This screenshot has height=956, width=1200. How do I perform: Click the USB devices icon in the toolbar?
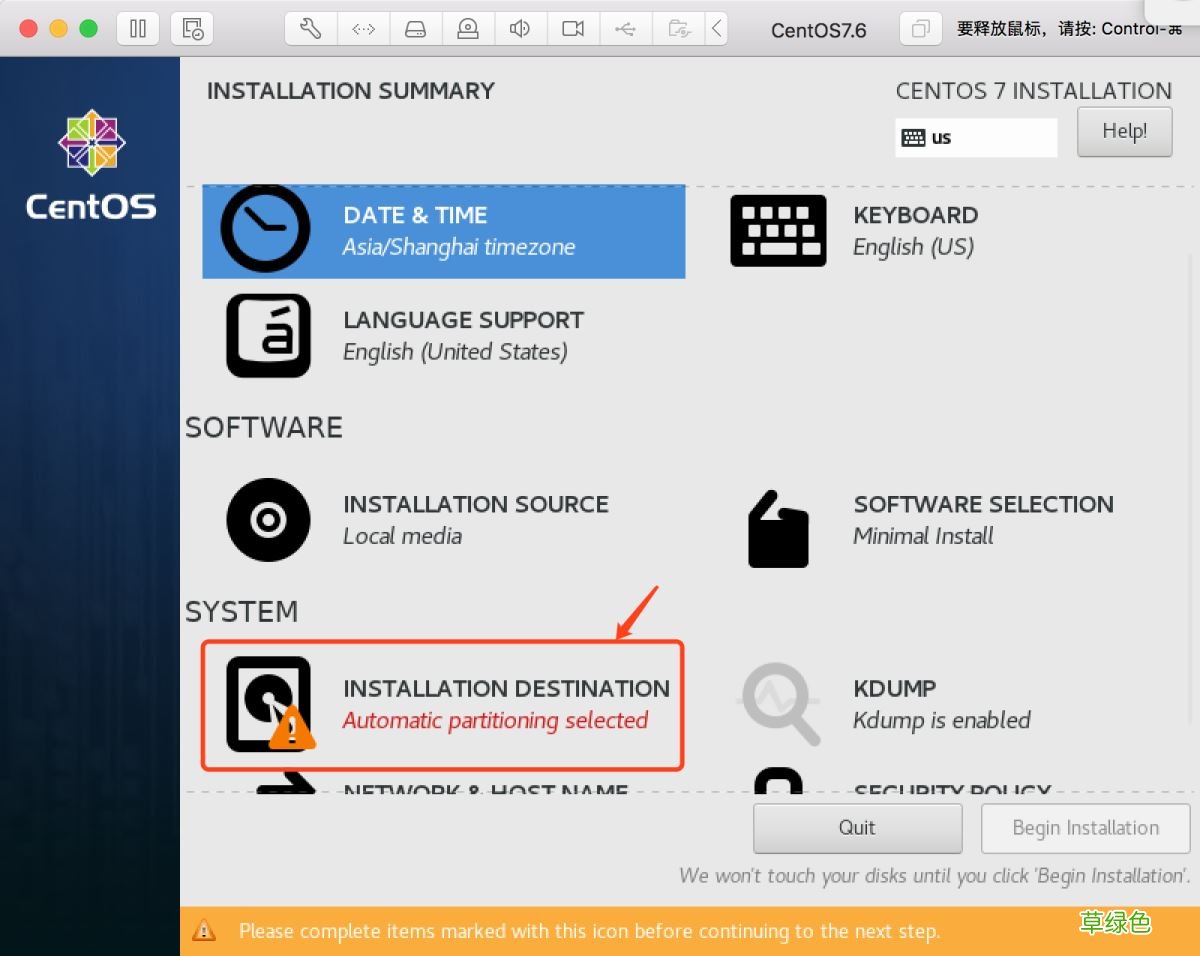(x=625, y=29)
